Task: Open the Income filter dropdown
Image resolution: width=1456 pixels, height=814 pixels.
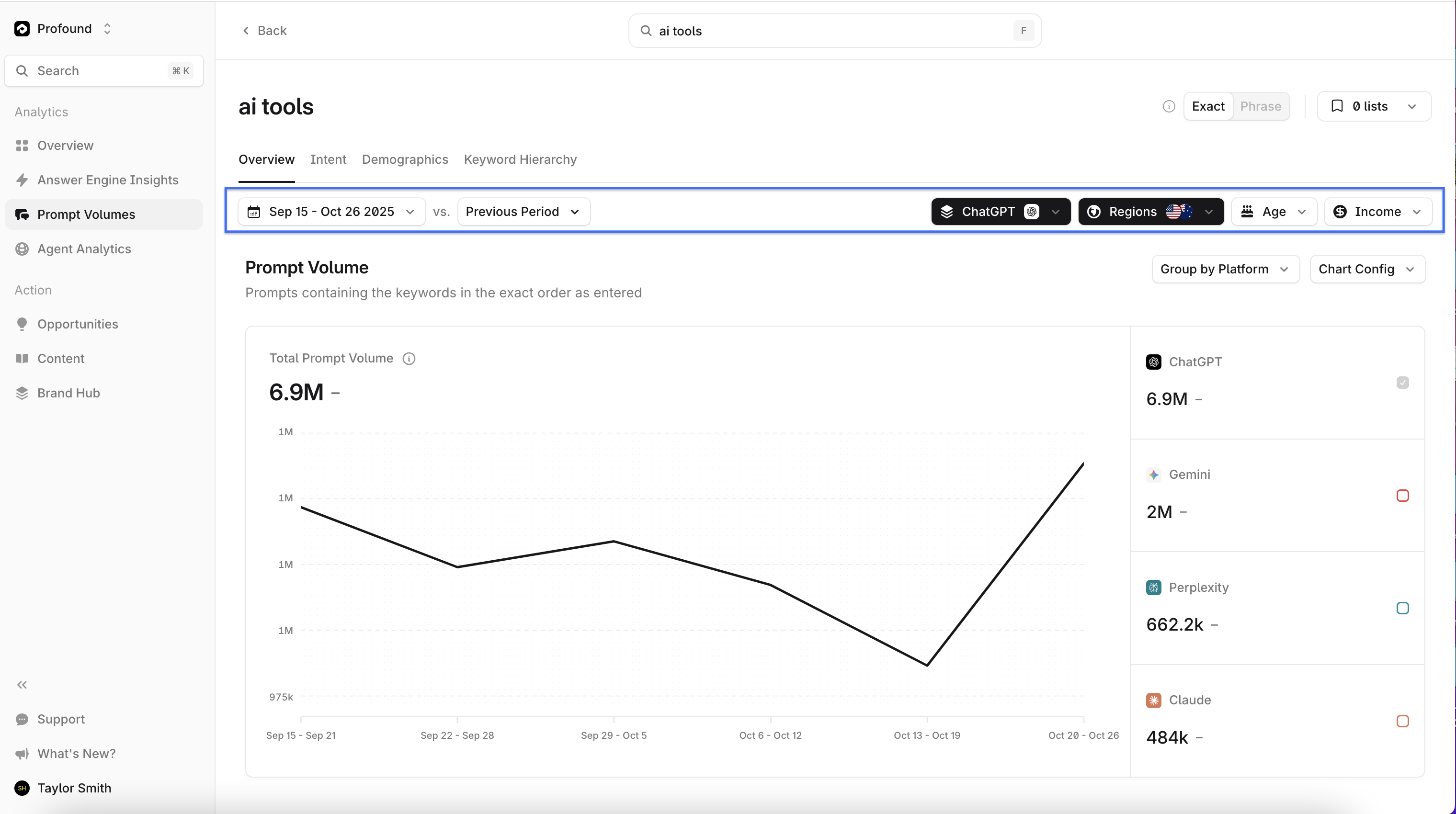Action: [x=1378, y=212]
